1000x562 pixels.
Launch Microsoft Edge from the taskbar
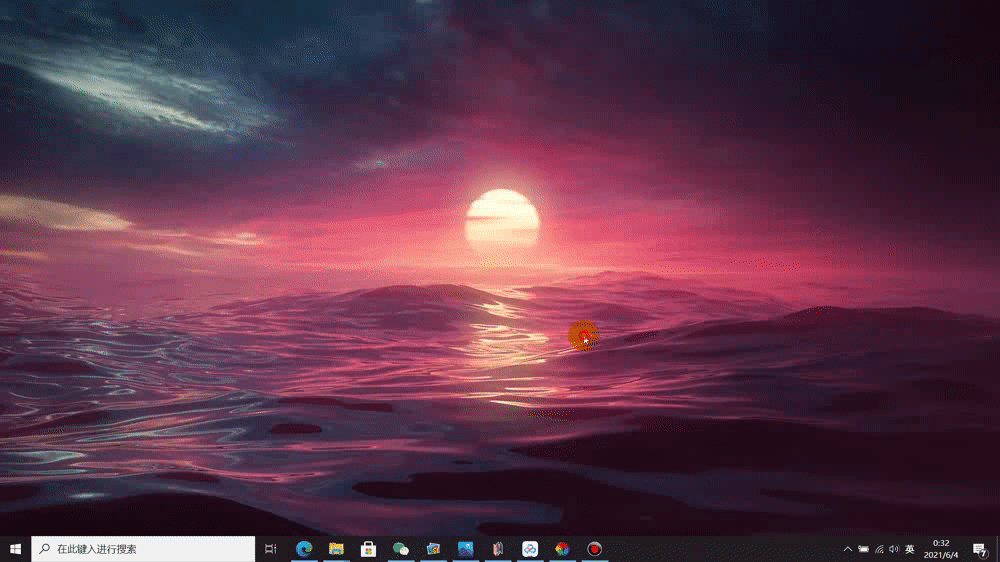click(304, 549)
